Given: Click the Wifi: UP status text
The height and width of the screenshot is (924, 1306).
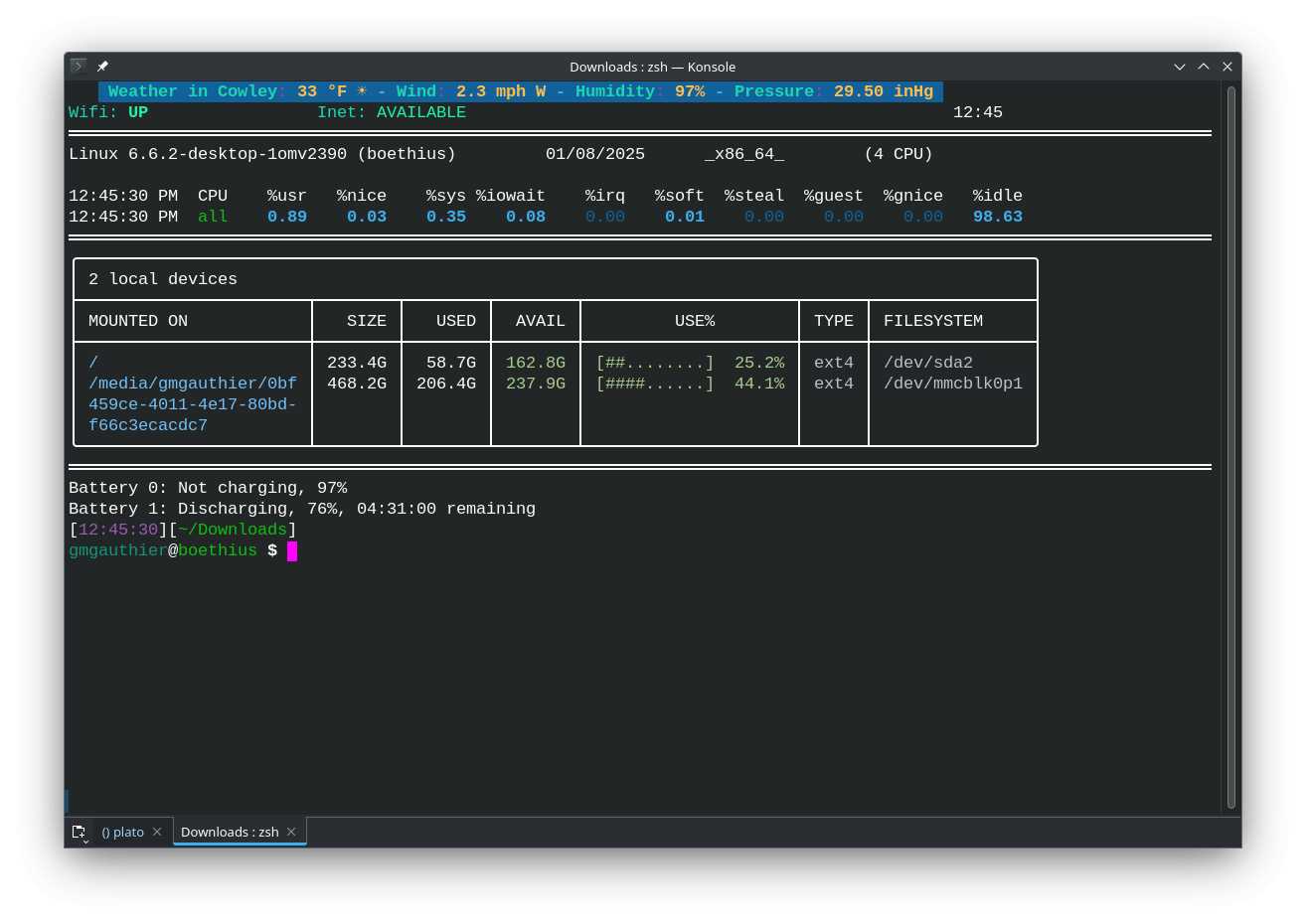Looking at the screenshot, I should coord(108,112).
